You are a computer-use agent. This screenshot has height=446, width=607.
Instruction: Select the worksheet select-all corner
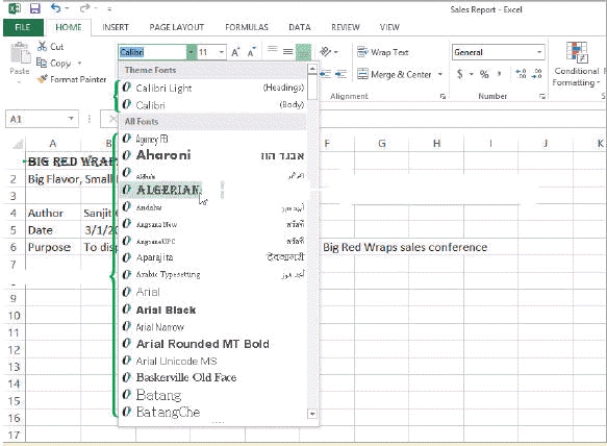pyautogui.click(x=17, y=144)
